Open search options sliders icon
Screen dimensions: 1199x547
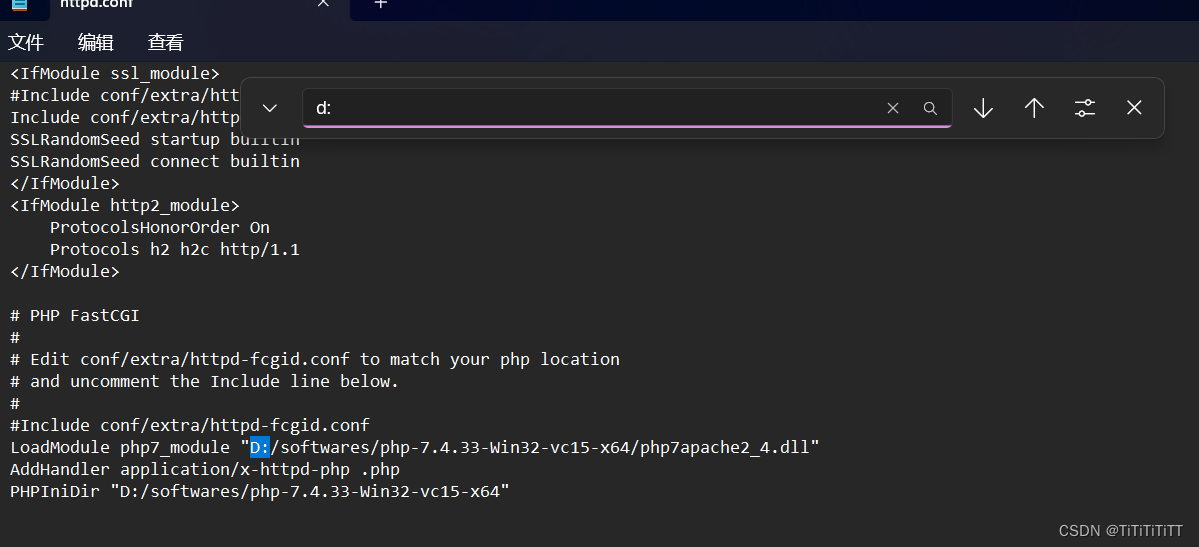tap(1084, 108)
